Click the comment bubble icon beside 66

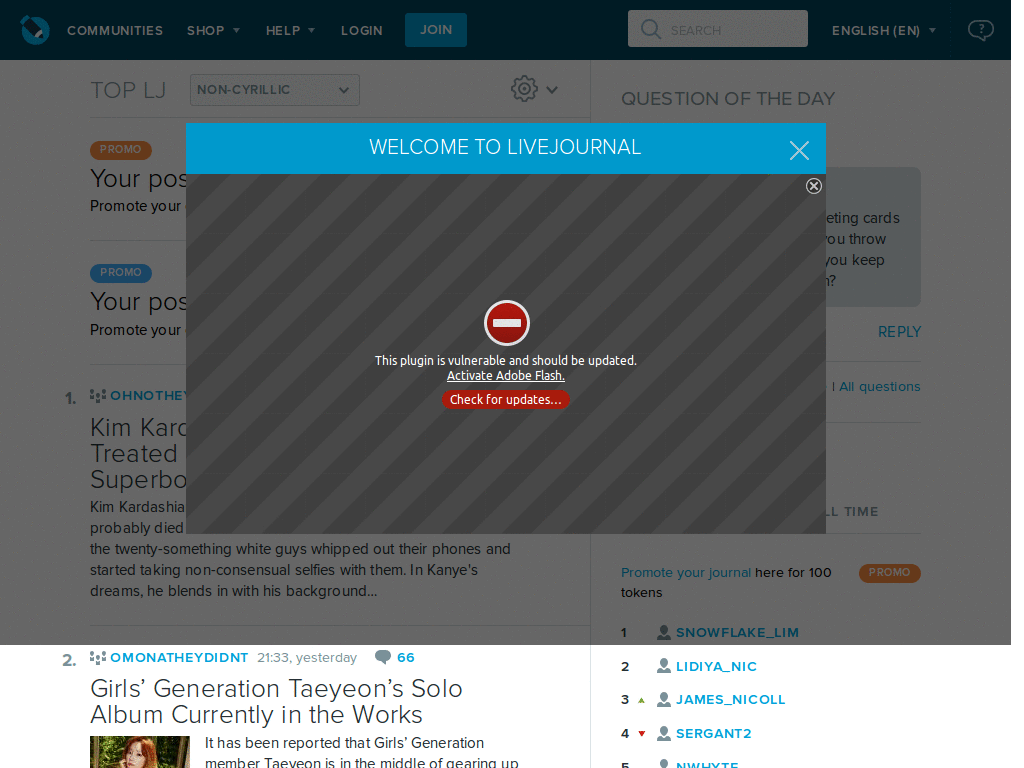[x=383, y=657]
